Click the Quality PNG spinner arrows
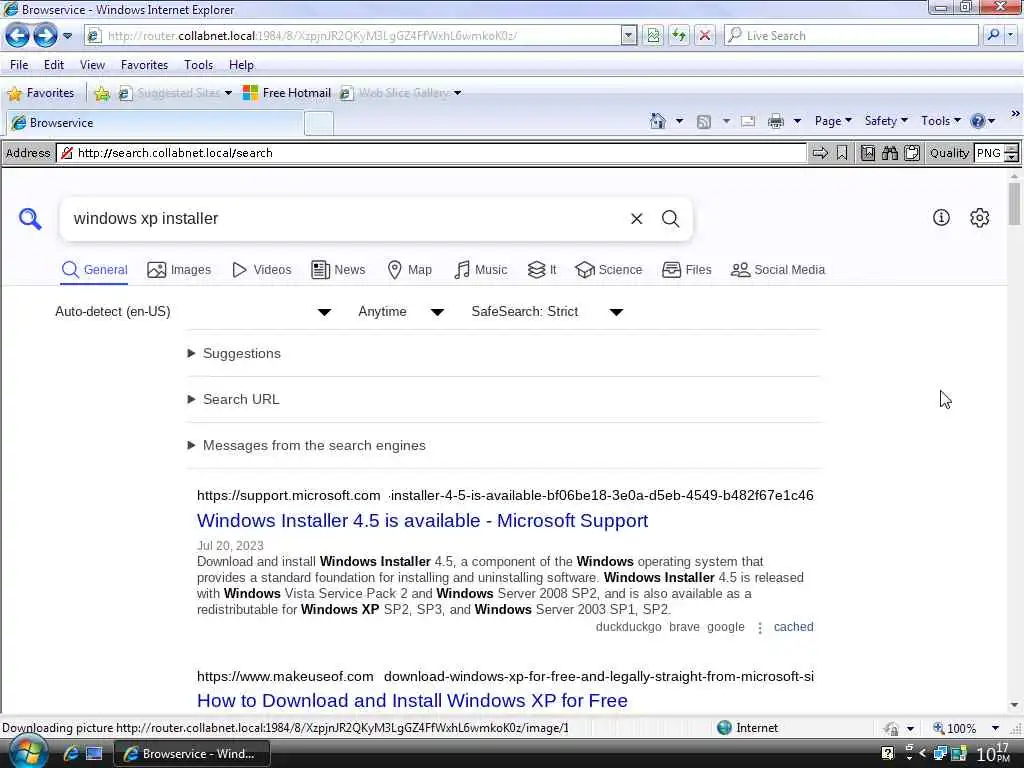Viewport: 1024px width, 768px height. pyautogui.click(x=1011, y=153)
